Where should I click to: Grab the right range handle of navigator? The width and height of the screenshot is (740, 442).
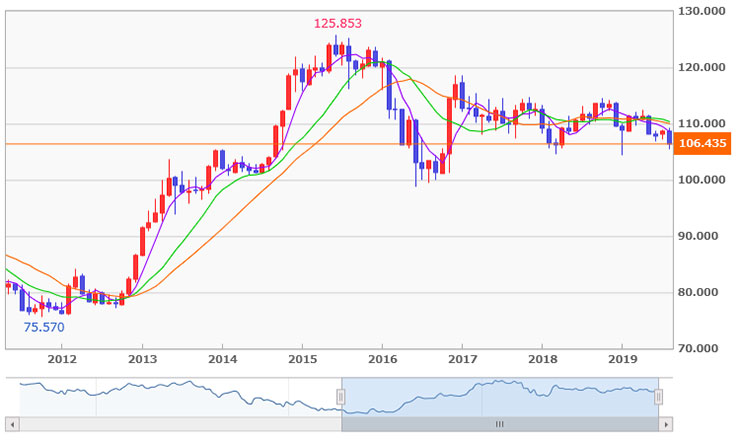pyautogui.click(x=658, y=397)
